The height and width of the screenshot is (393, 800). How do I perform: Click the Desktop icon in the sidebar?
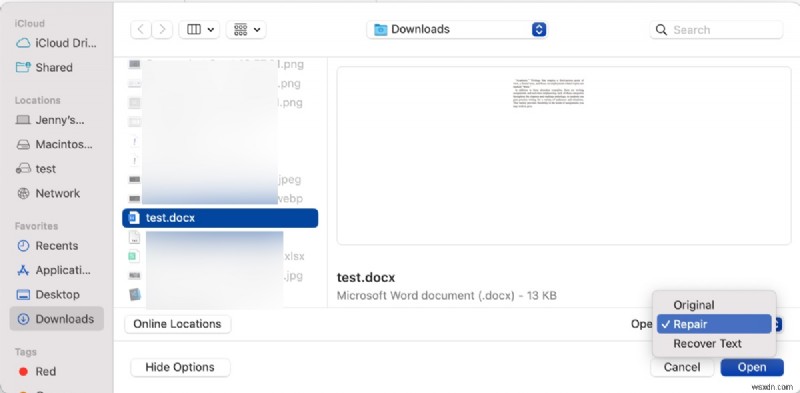click(23, 295)
